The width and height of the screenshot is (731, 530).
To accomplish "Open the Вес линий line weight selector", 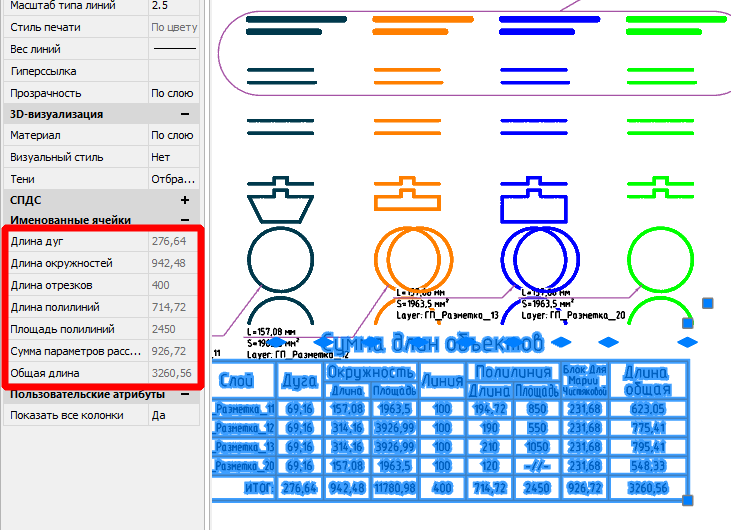I will tap(173, 49).
